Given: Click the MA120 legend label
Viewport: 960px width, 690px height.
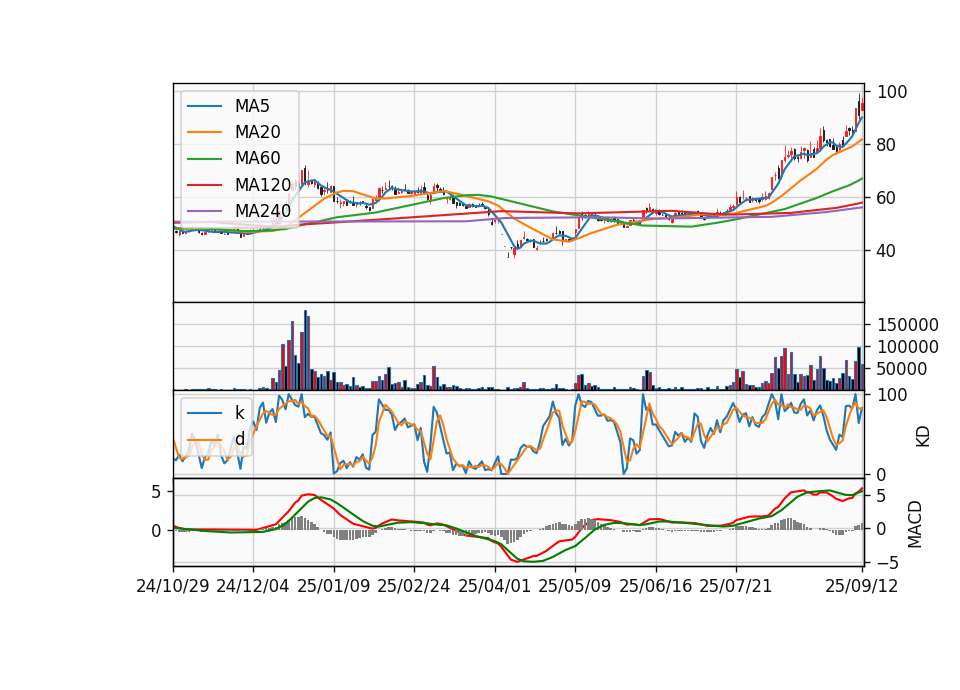Looking at the screenshot, I should pos(263,185).
